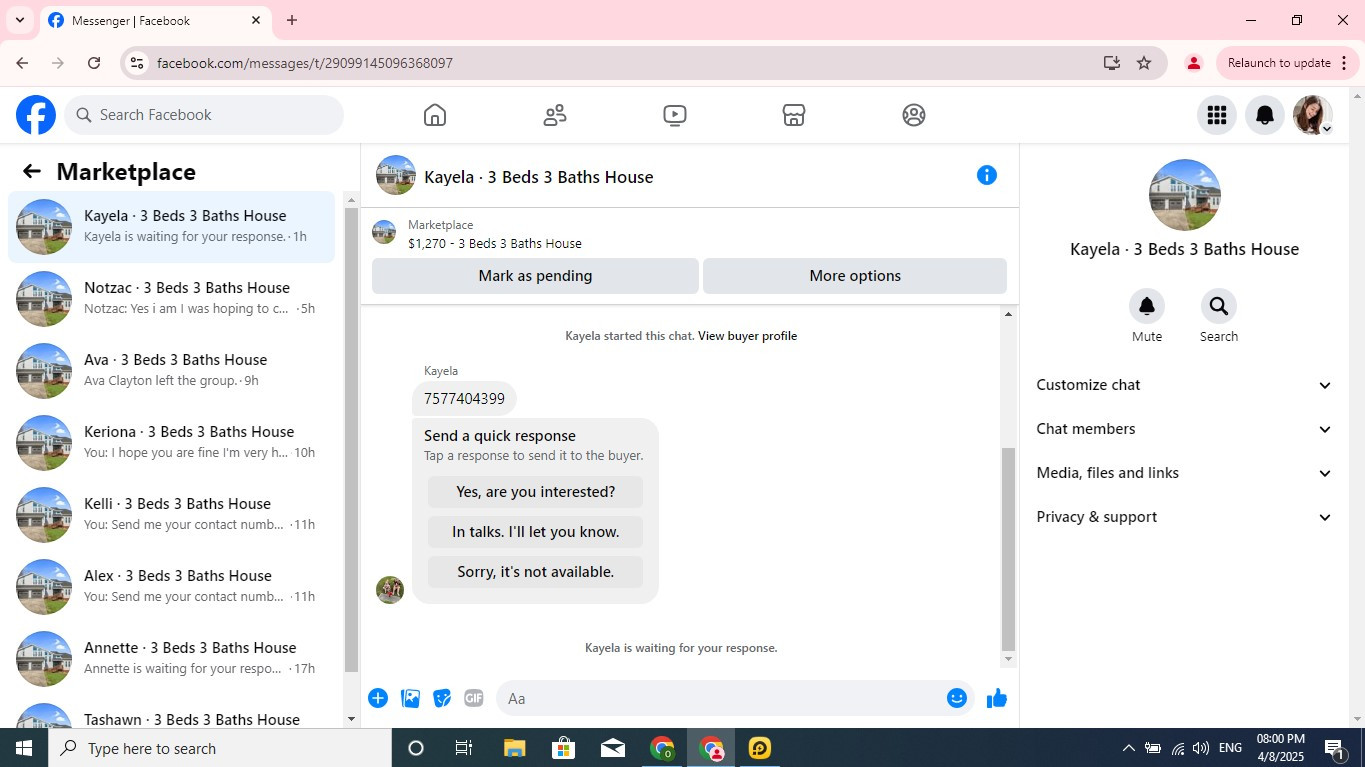Image resolution: width=1365 pixels, height=767 pixels.
Task: Open Annette conversation in list
Action: (171, 659)
